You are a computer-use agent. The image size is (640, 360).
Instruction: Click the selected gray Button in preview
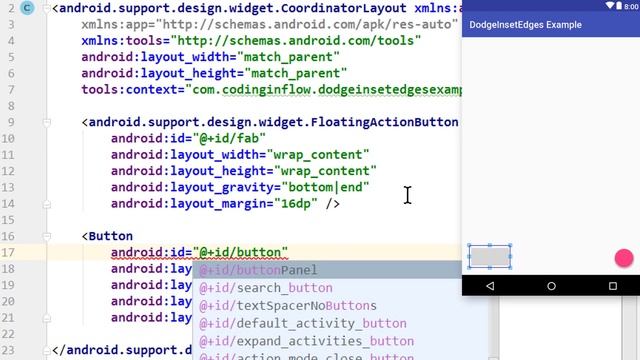[x=489, y=256]
